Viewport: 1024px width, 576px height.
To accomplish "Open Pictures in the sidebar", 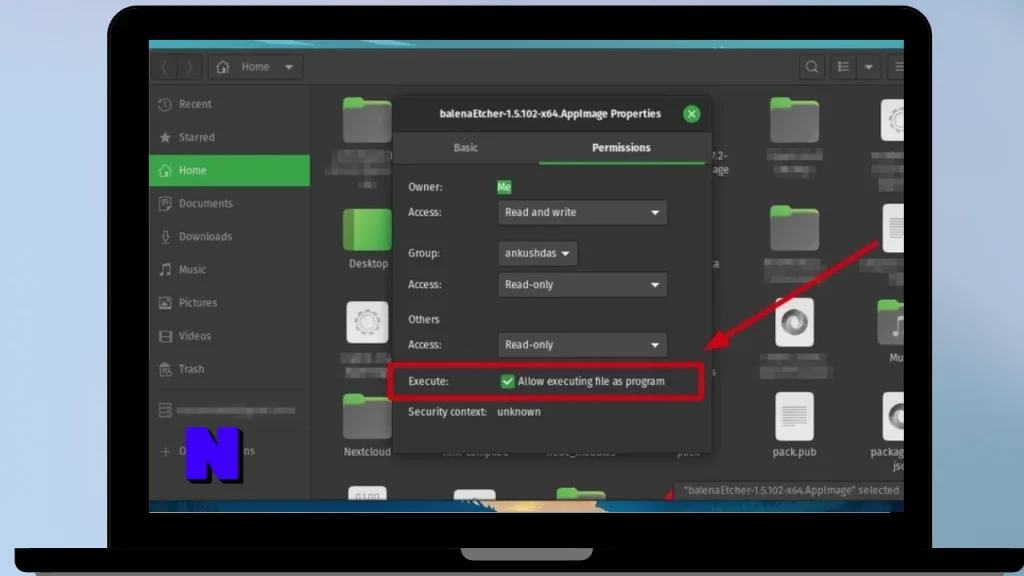I will pyautogui.click(x=229, y=303).
